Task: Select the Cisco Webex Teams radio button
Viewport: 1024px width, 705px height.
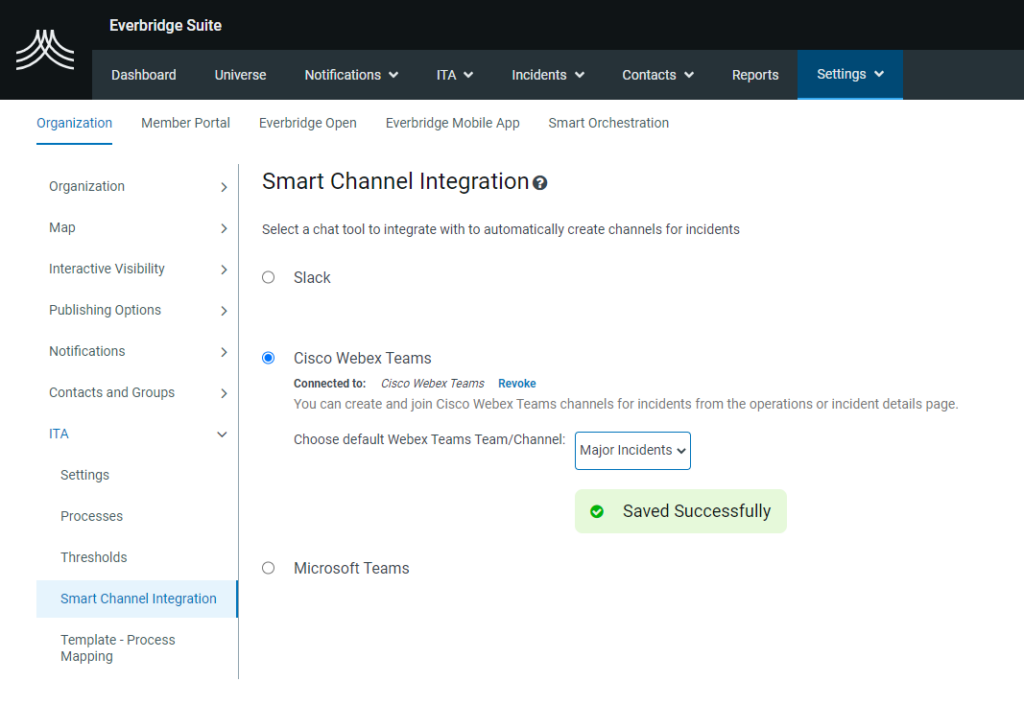Action: 268,358
